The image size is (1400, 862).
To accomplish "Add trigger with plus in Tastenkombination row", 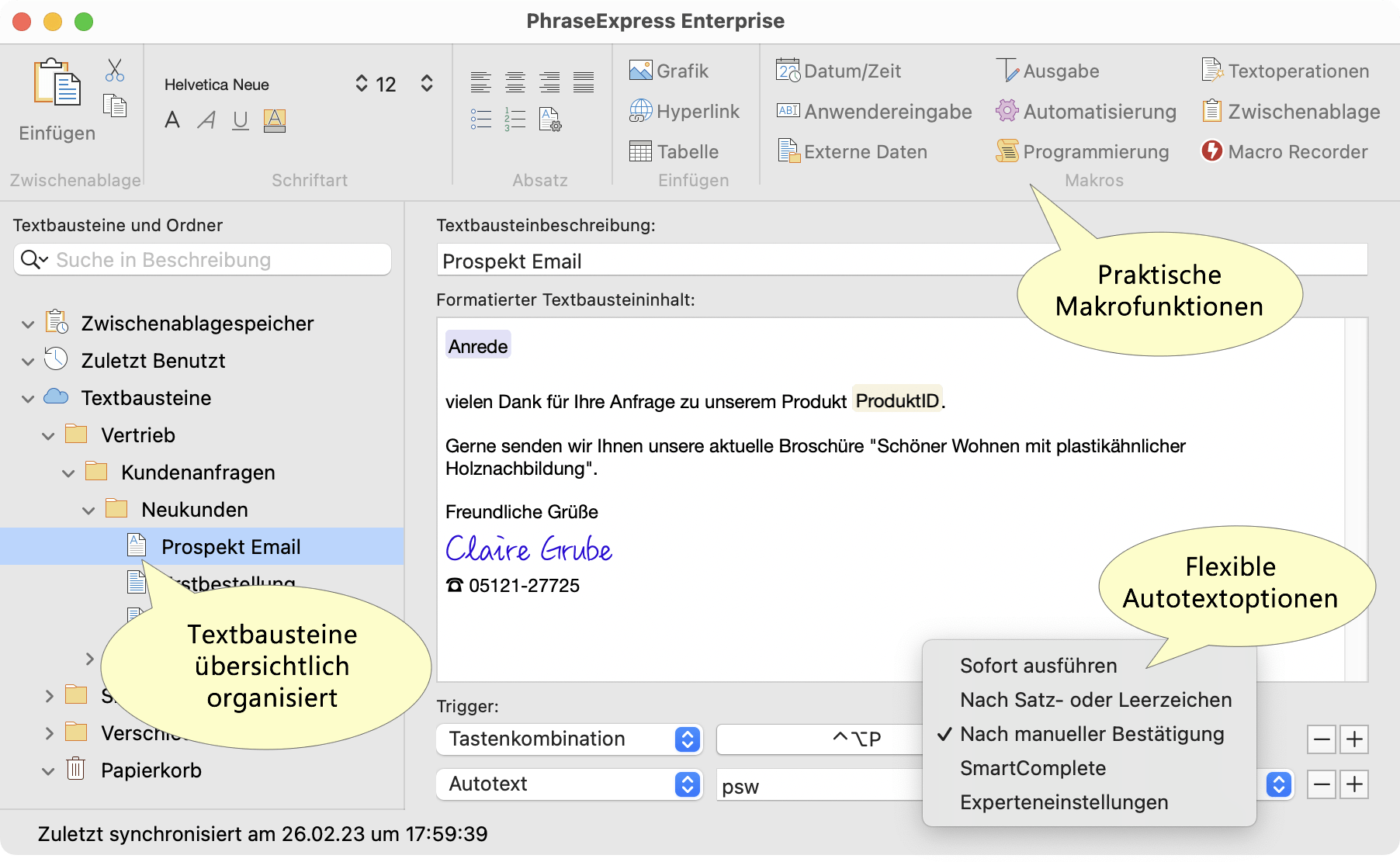I will [1354, 739].
